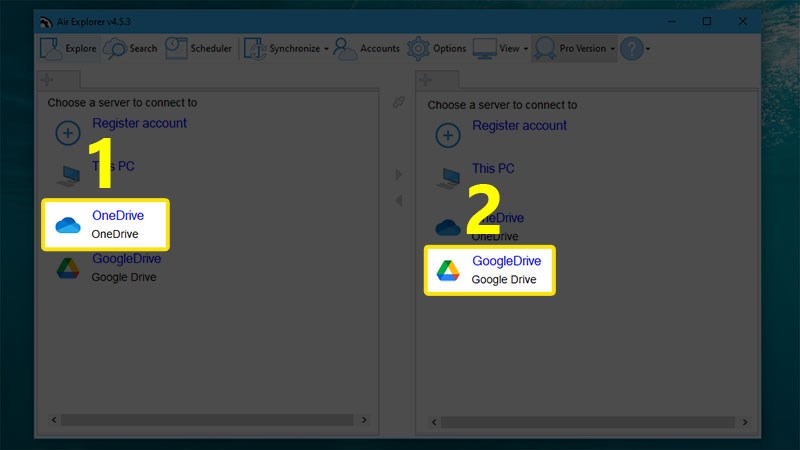Expand the Pro Version dropdown arrow
Screen dimensions: 800x450
click(x=612, y=49)
